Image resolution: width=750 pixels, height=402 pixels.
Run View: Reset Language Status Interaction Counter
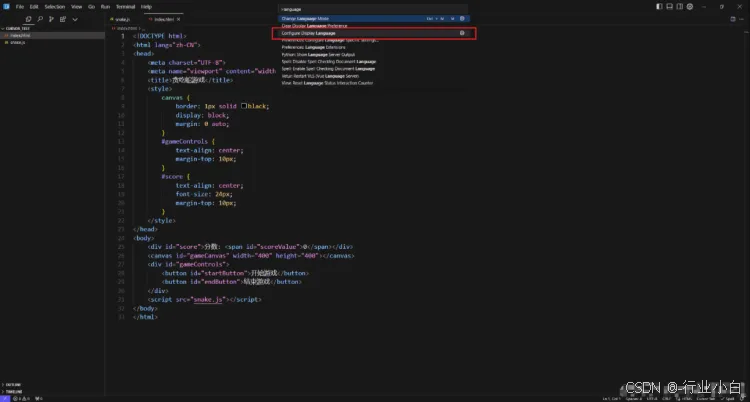point(374,83)
